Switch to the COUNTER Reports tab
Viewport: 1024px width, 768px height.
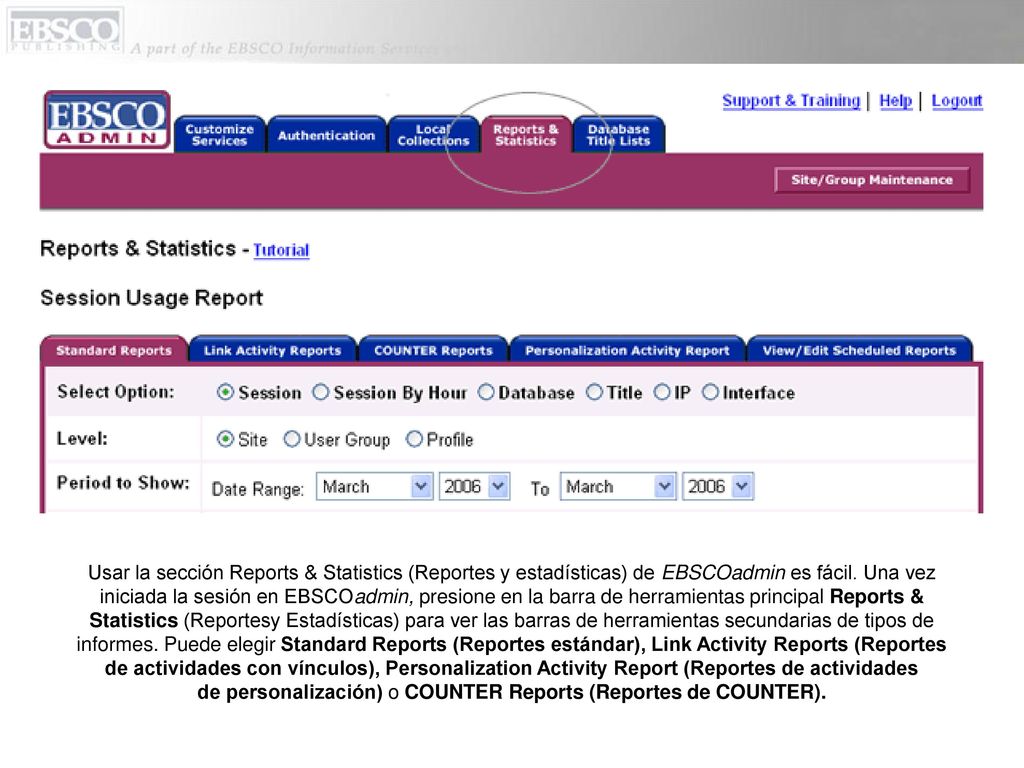click(x=433, y=350)
